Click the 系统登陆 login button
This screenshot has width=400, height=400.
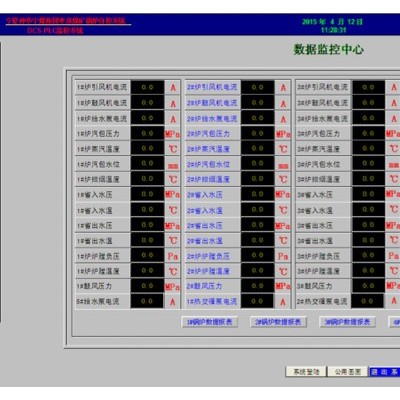coord(306,372)
